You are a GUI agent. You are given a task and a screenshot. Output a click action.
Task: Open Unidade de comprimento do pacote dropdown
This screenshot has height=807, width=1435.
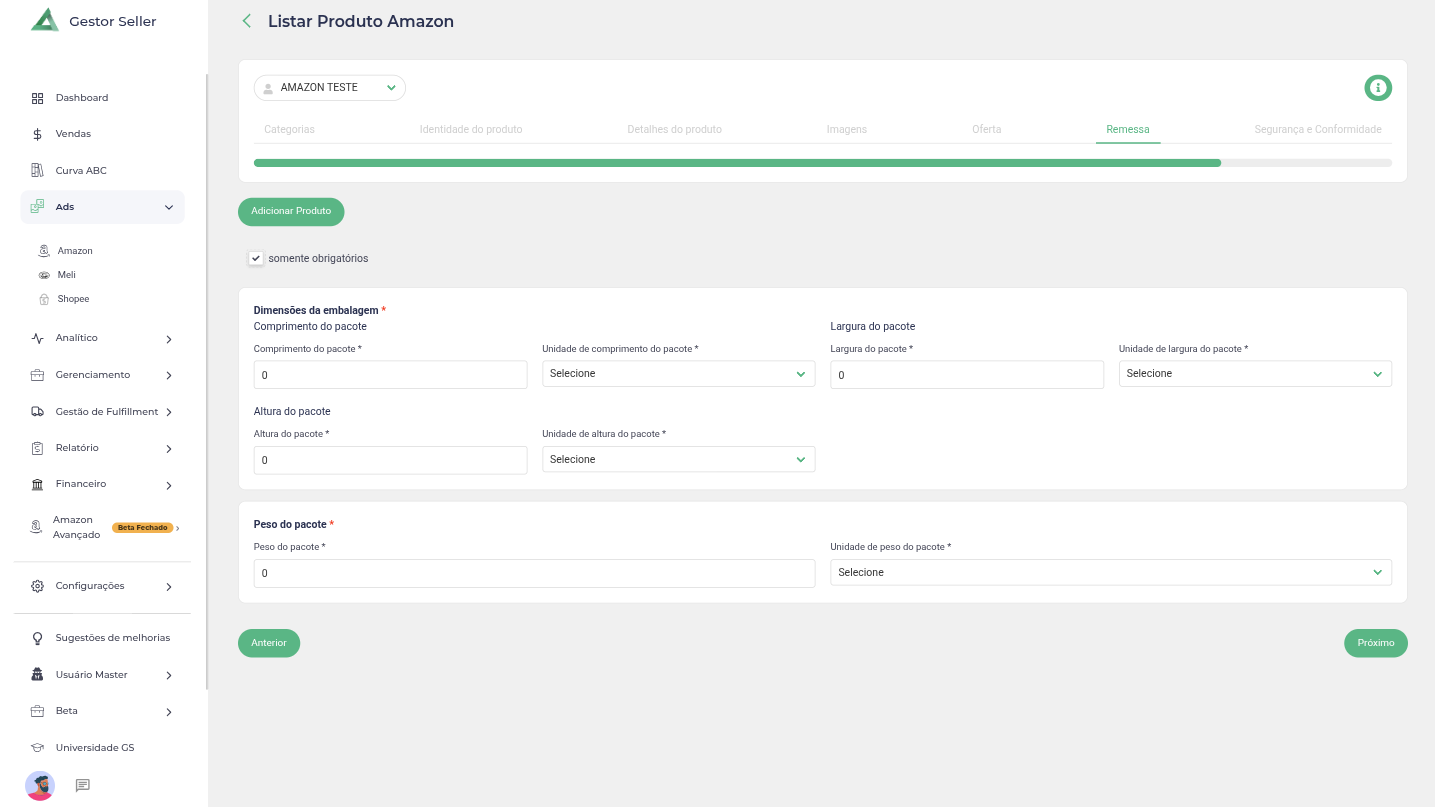click(678, 374)
